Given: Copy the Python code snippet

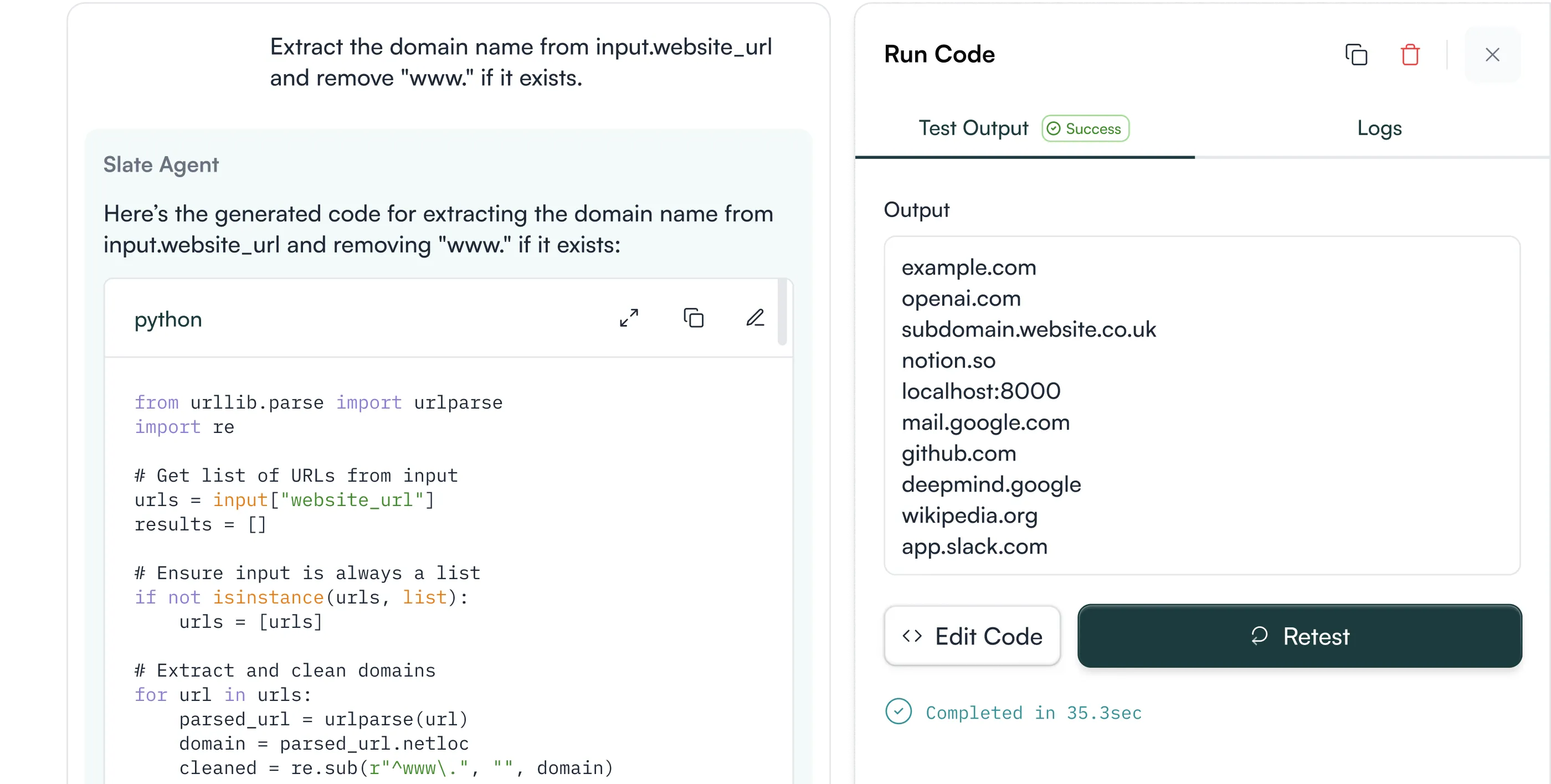Looking at the screenshot, I should 694,318.
